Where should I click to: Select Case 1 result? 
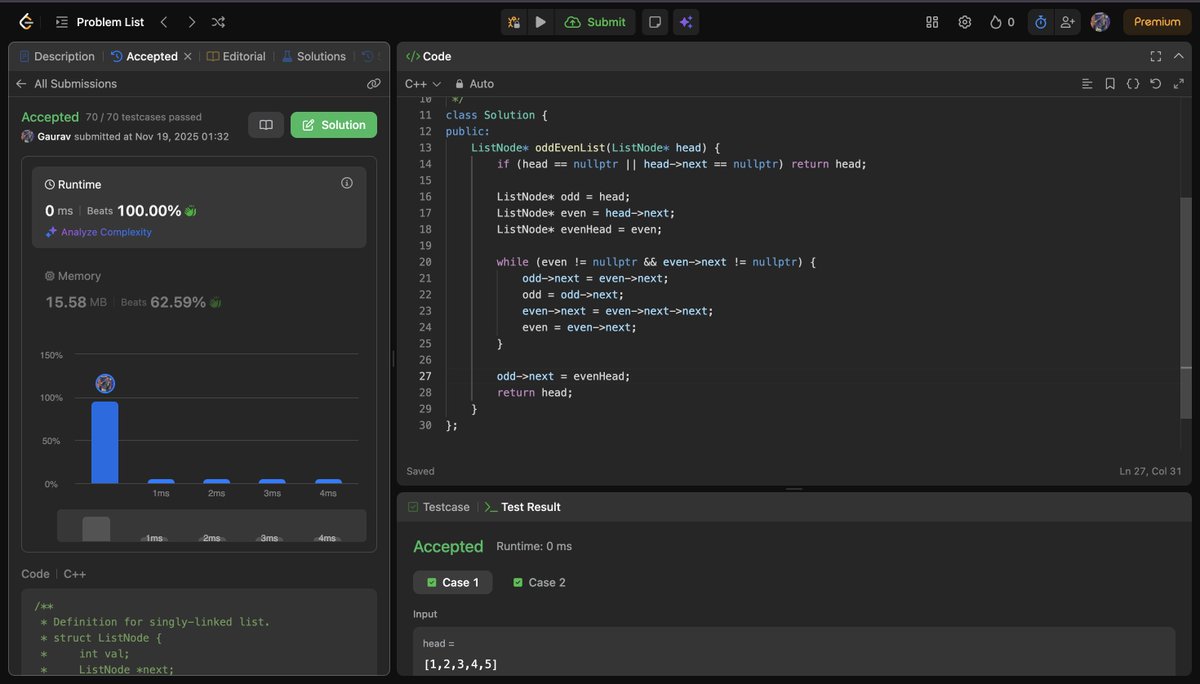point(453,582)
